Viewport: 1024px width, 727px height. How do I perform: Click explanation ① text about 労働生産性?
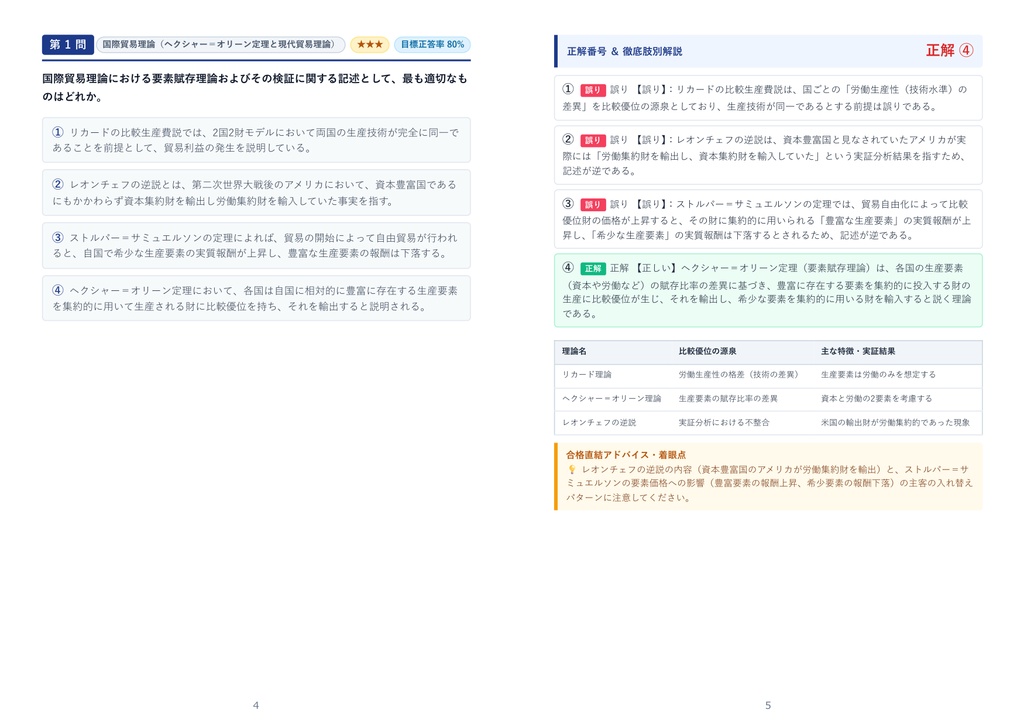(x=768, y=98)
